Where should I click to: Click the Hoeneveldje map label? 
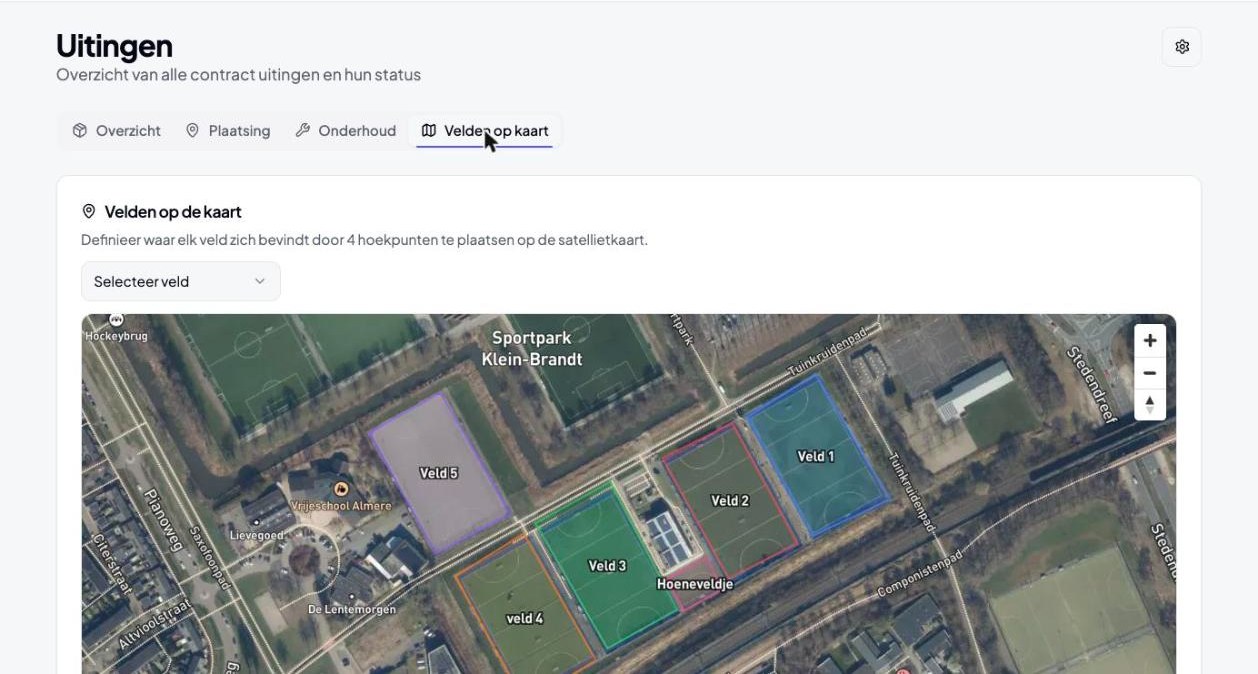695,583
